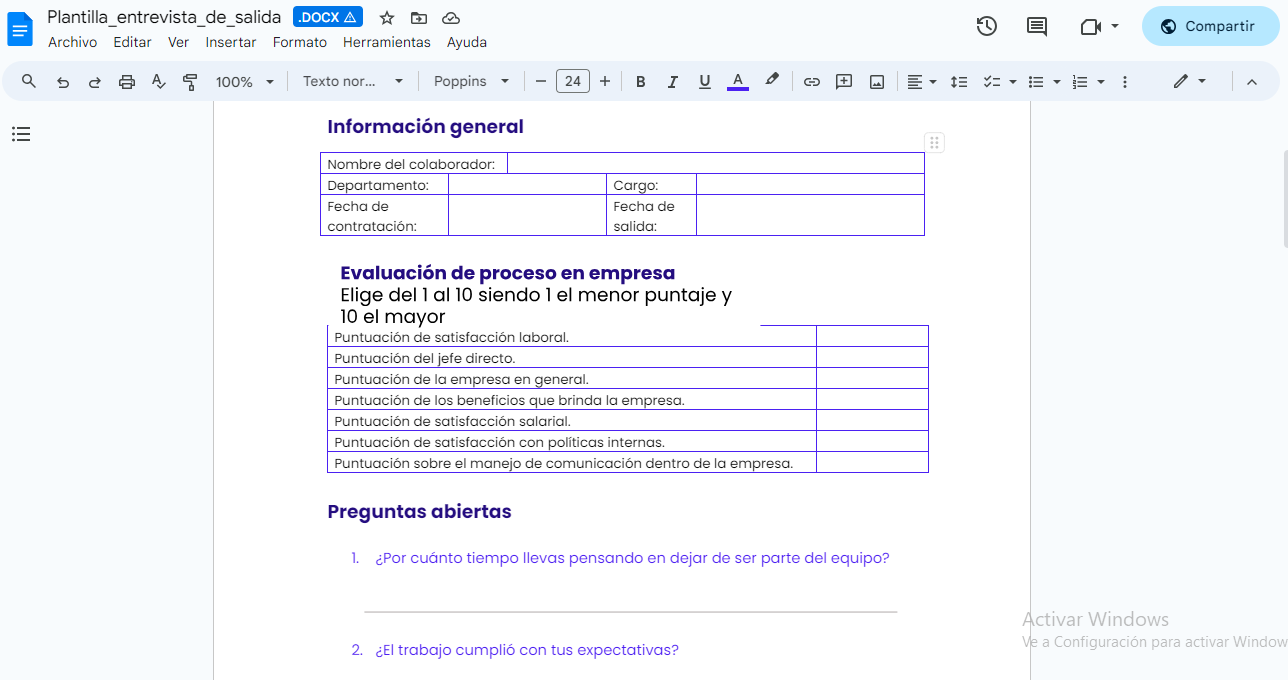
Task: Toggle underline formatting
Action: (704, 81)
